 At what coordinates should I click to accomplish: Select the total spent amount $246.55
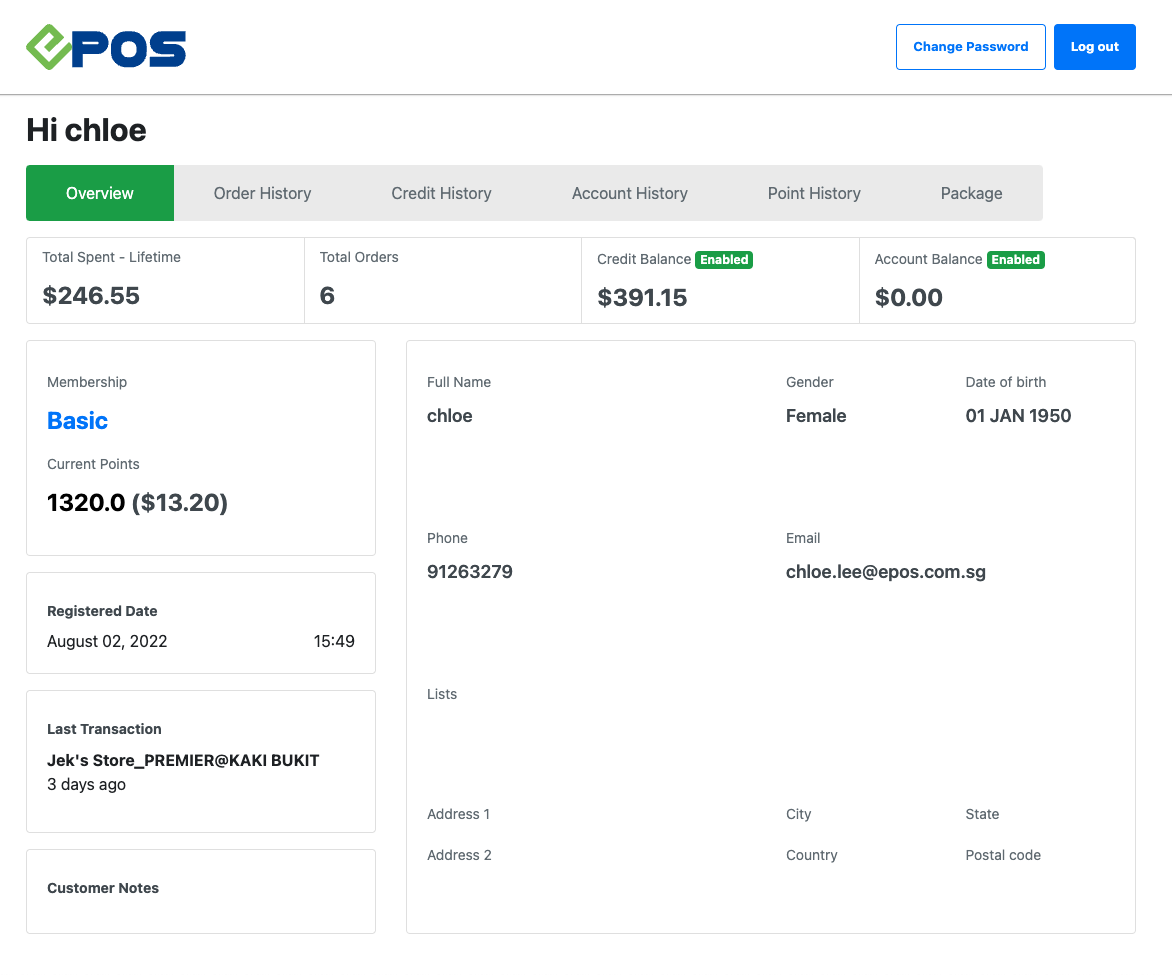(x=91, y=295)
